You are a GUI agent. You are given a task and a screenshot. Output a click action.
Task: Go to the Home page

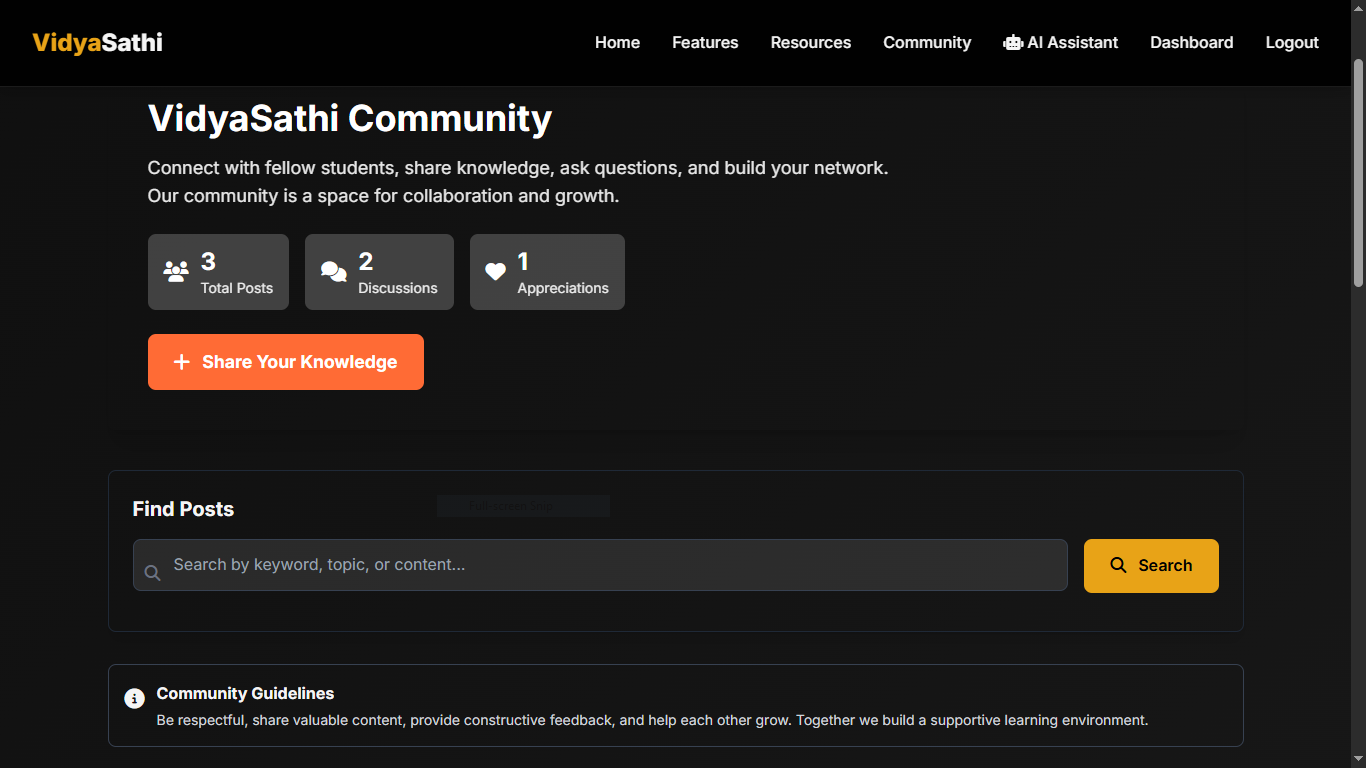617,42
